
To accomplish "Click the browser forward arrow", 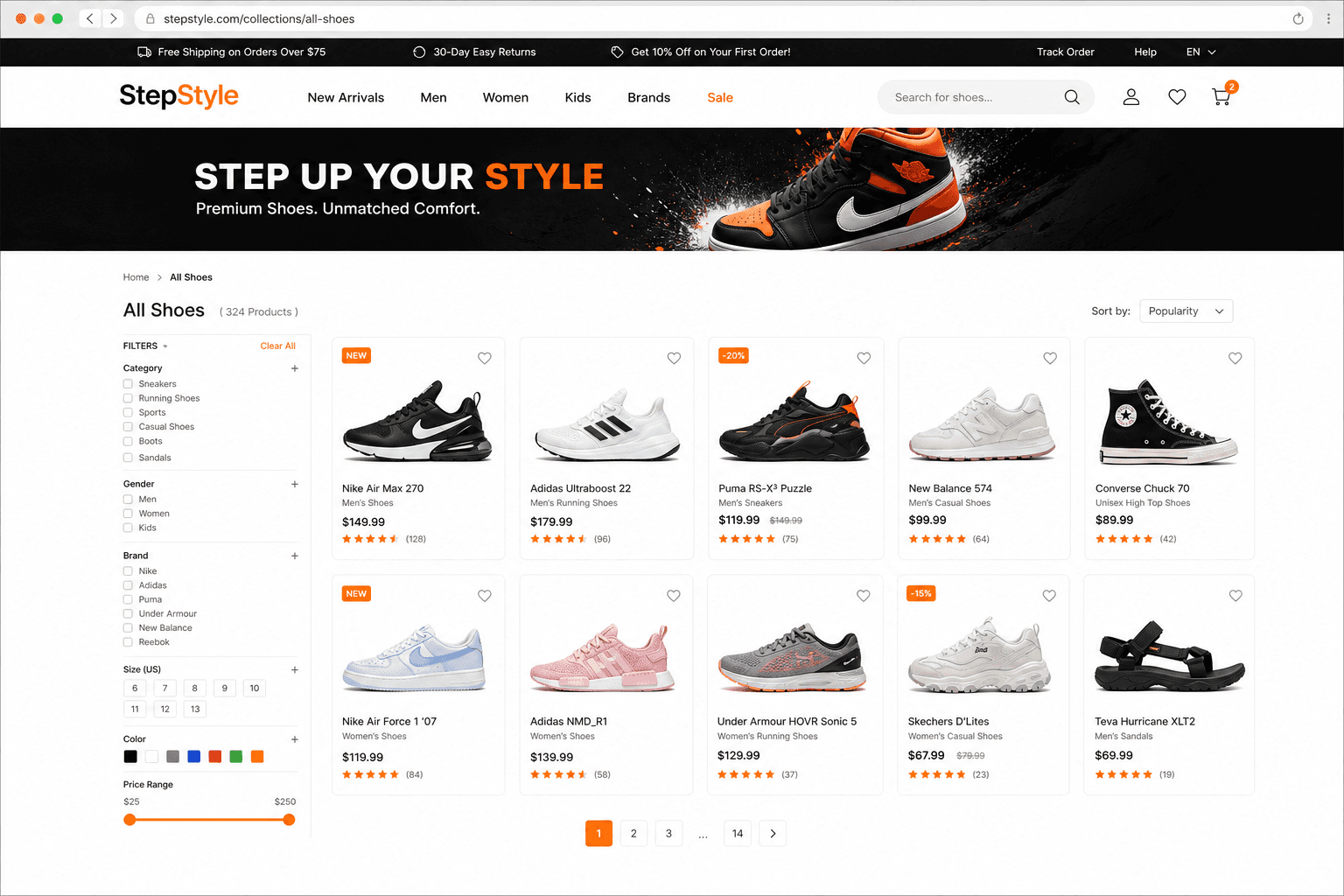I will pos(113,18).
